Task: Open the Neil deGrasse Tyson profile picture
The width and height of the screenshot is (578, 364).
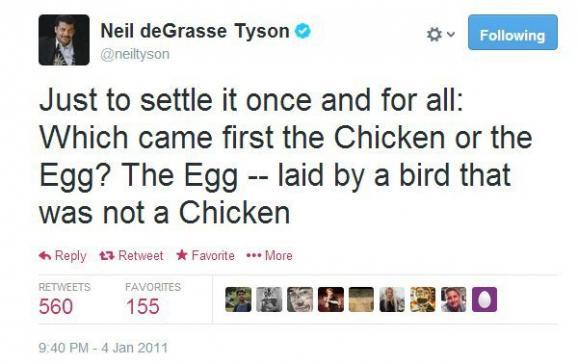Action: 64,40
